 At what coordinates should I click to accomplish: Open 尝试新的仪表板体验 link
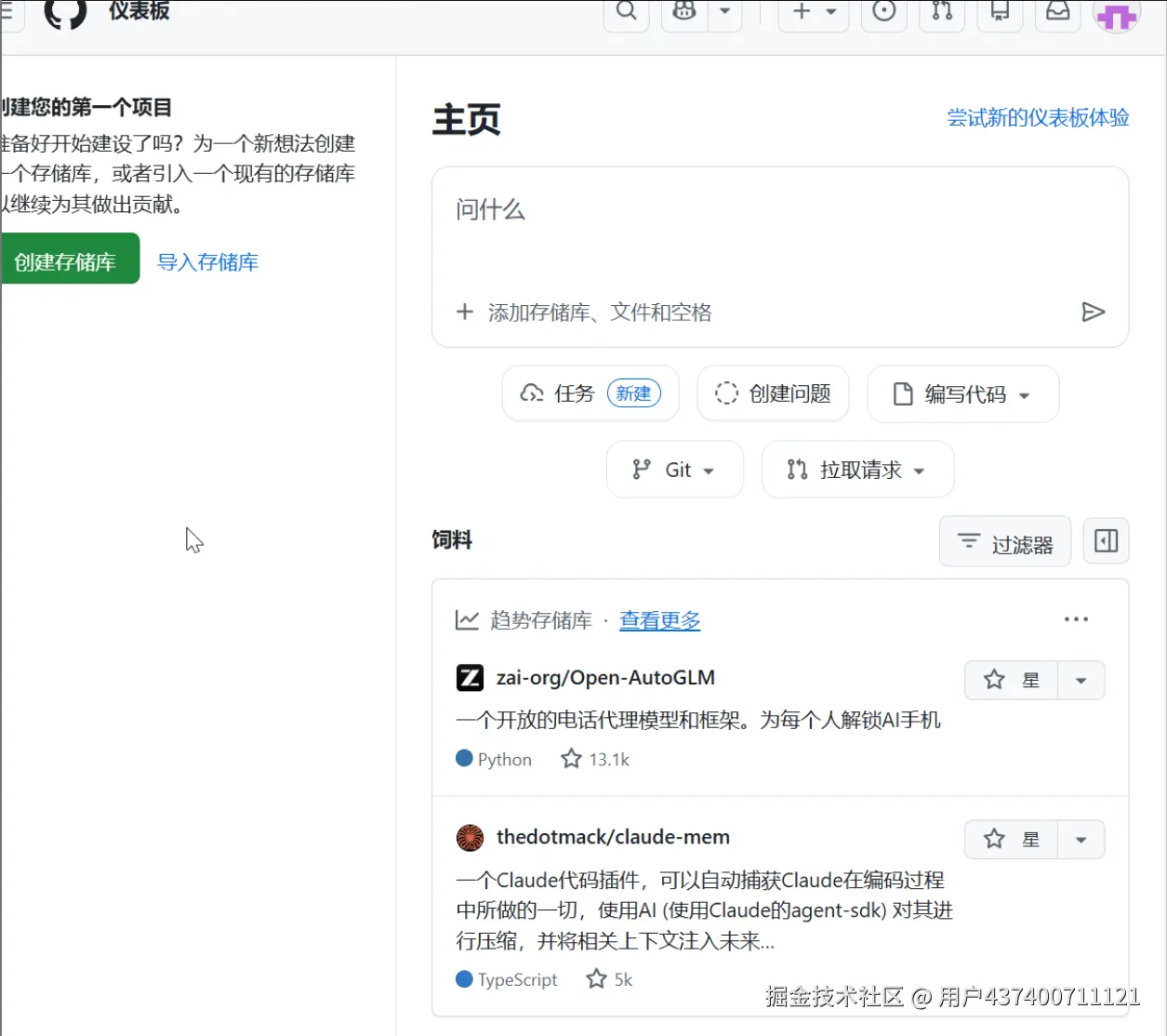(x=1038, y=118)
